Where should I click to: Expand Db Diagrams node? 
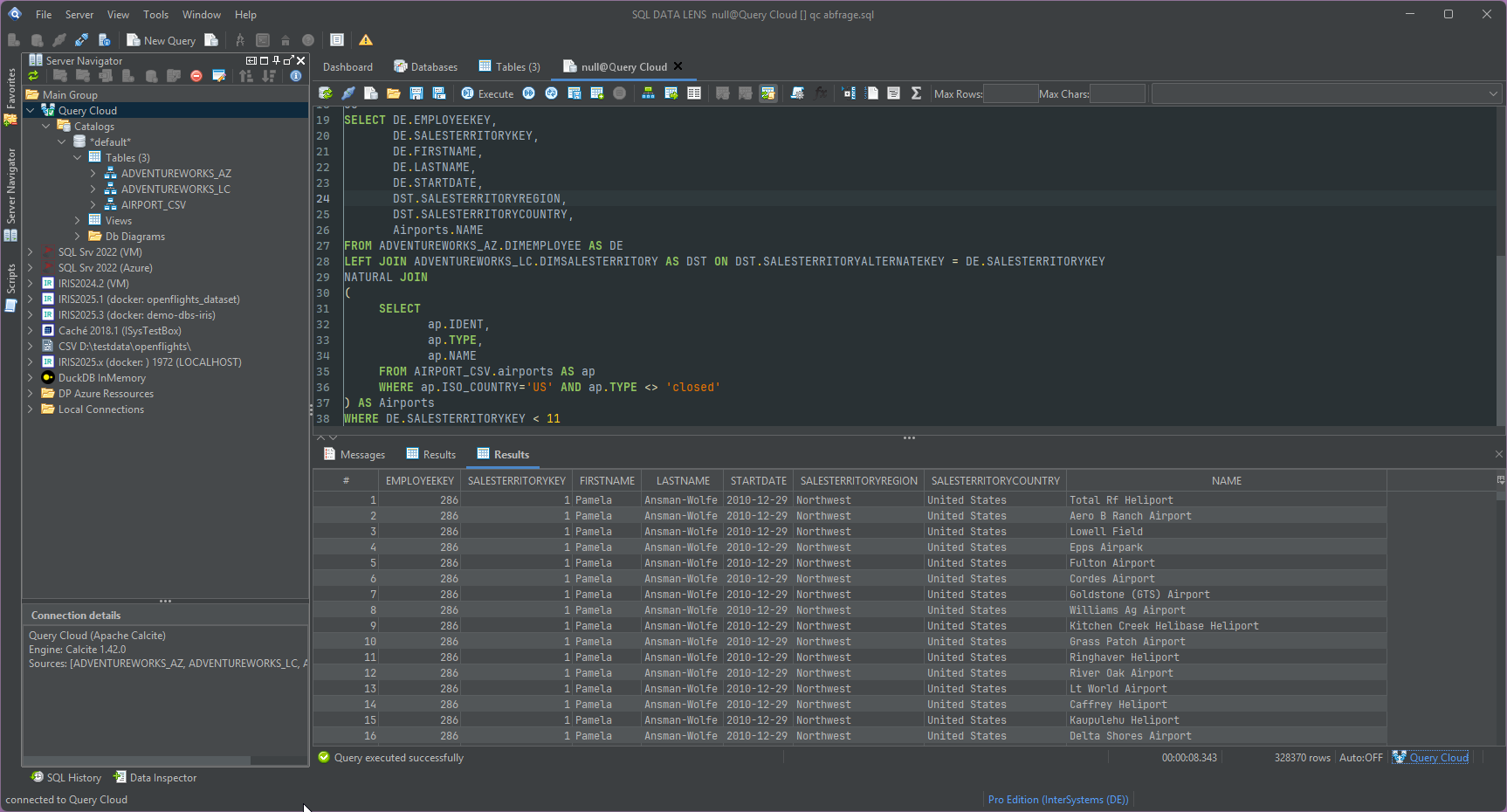pos(78,237)
